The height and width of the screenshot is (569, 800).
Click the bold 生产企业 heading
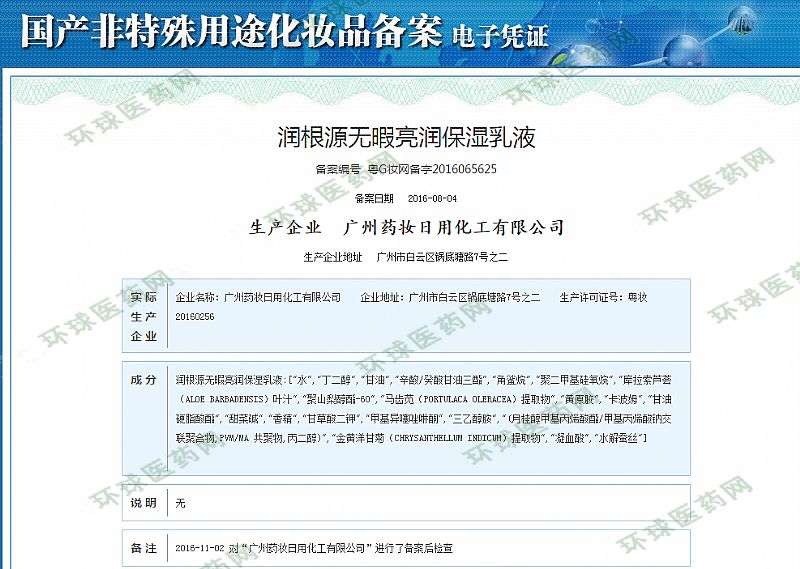[x=285, y=227]
